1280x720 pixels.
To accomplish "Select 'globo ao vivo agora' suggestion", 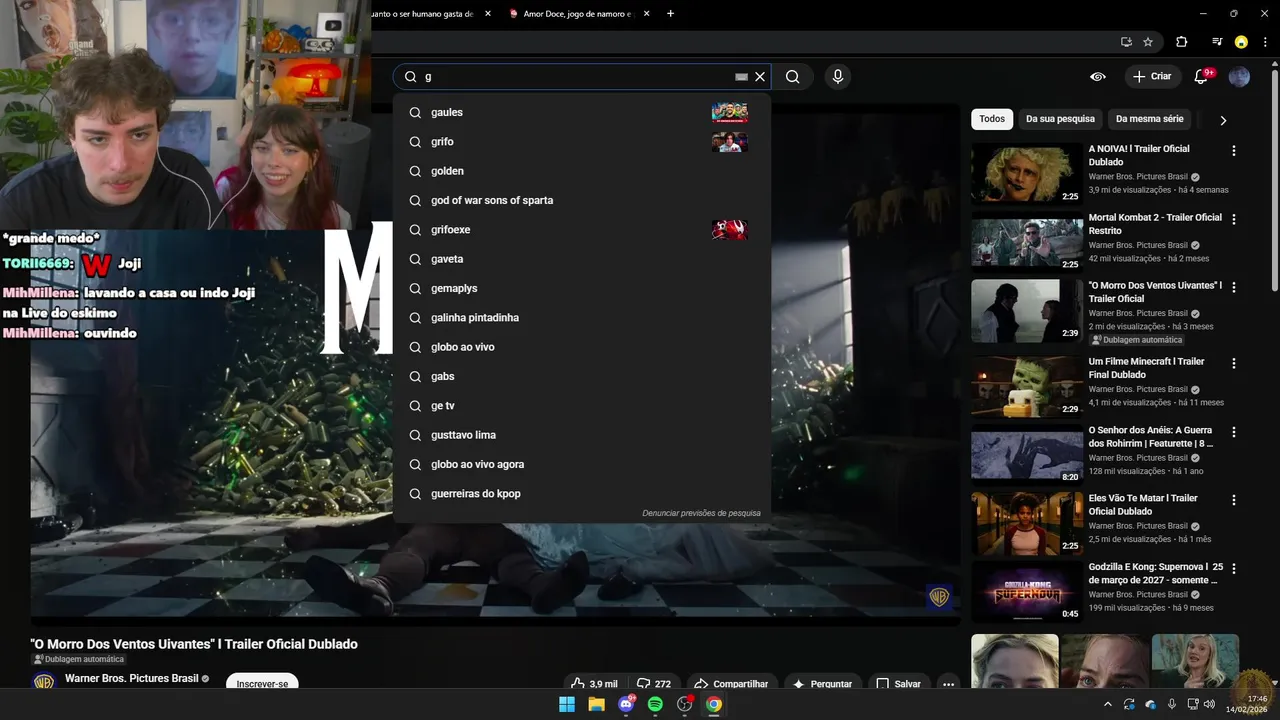I will (x=582, y=464).
